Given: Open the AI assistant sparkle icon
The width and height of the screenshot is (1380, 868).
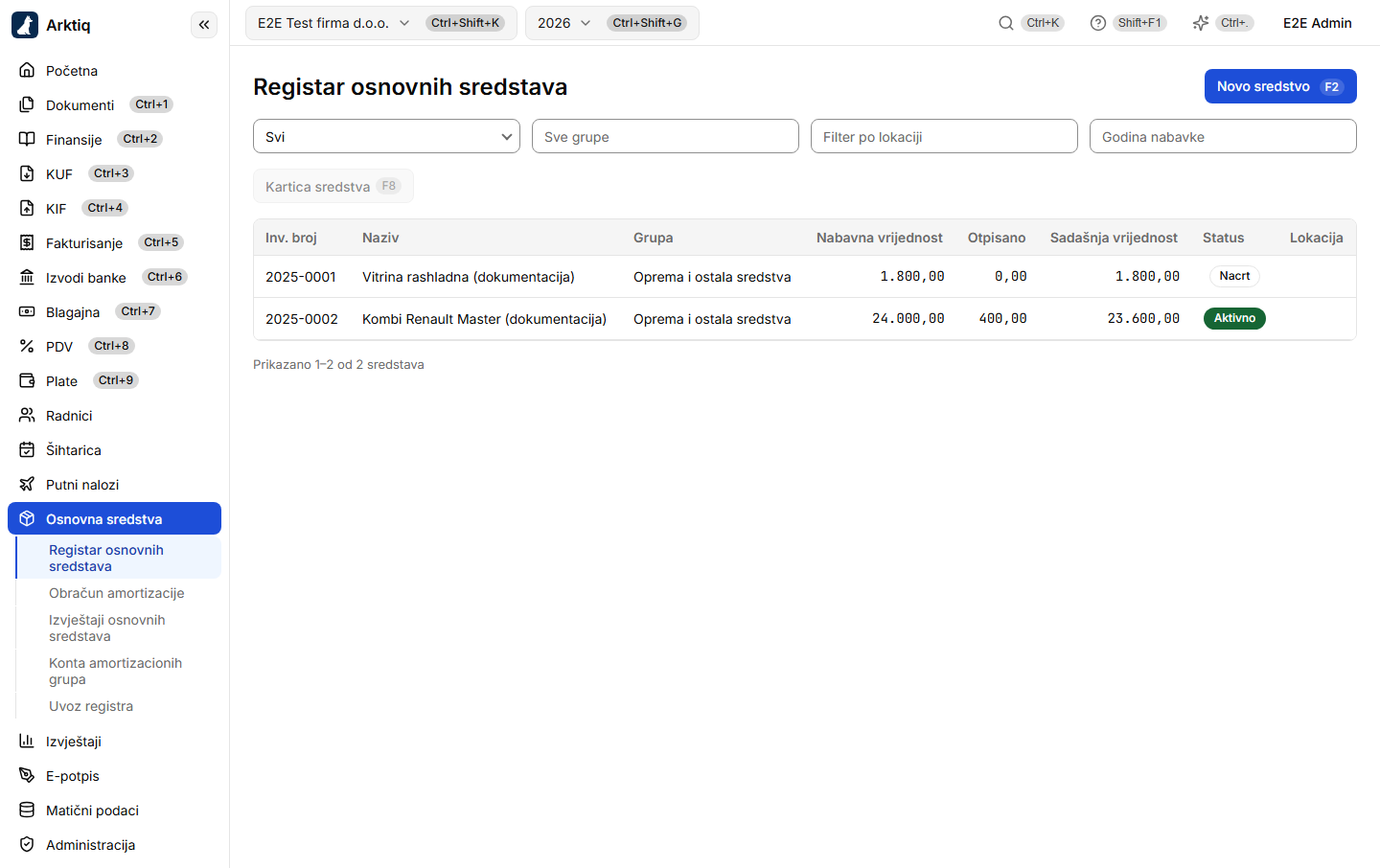Looking at the screenshot, I should coord(1201,23).
